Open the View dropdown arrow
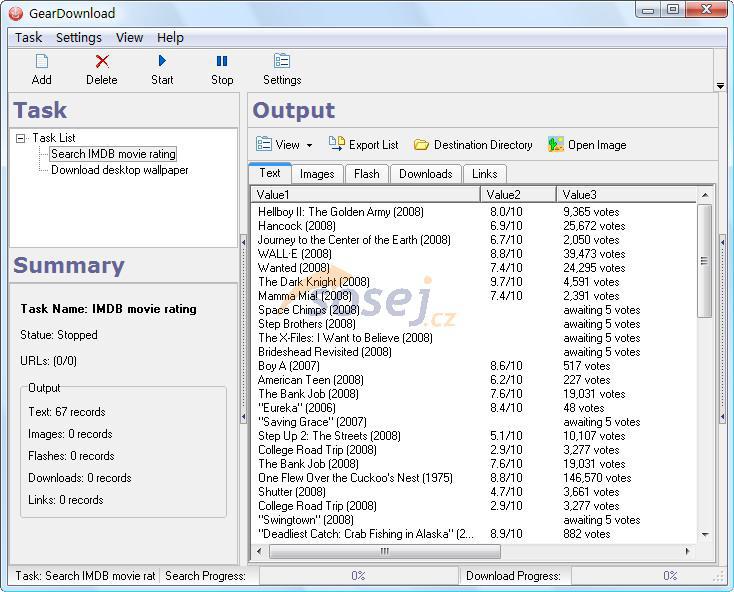Viewport: 734px width, 592px height. 309,146
